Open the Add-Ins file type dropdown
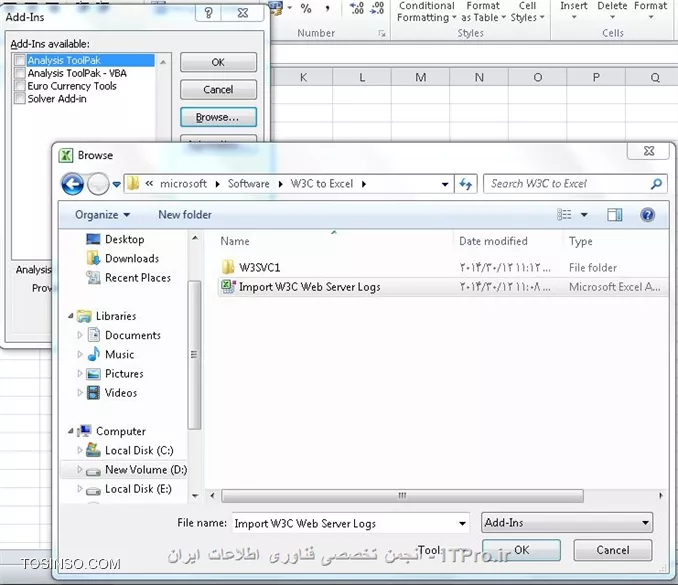678x585 pixels. (567, 523)
